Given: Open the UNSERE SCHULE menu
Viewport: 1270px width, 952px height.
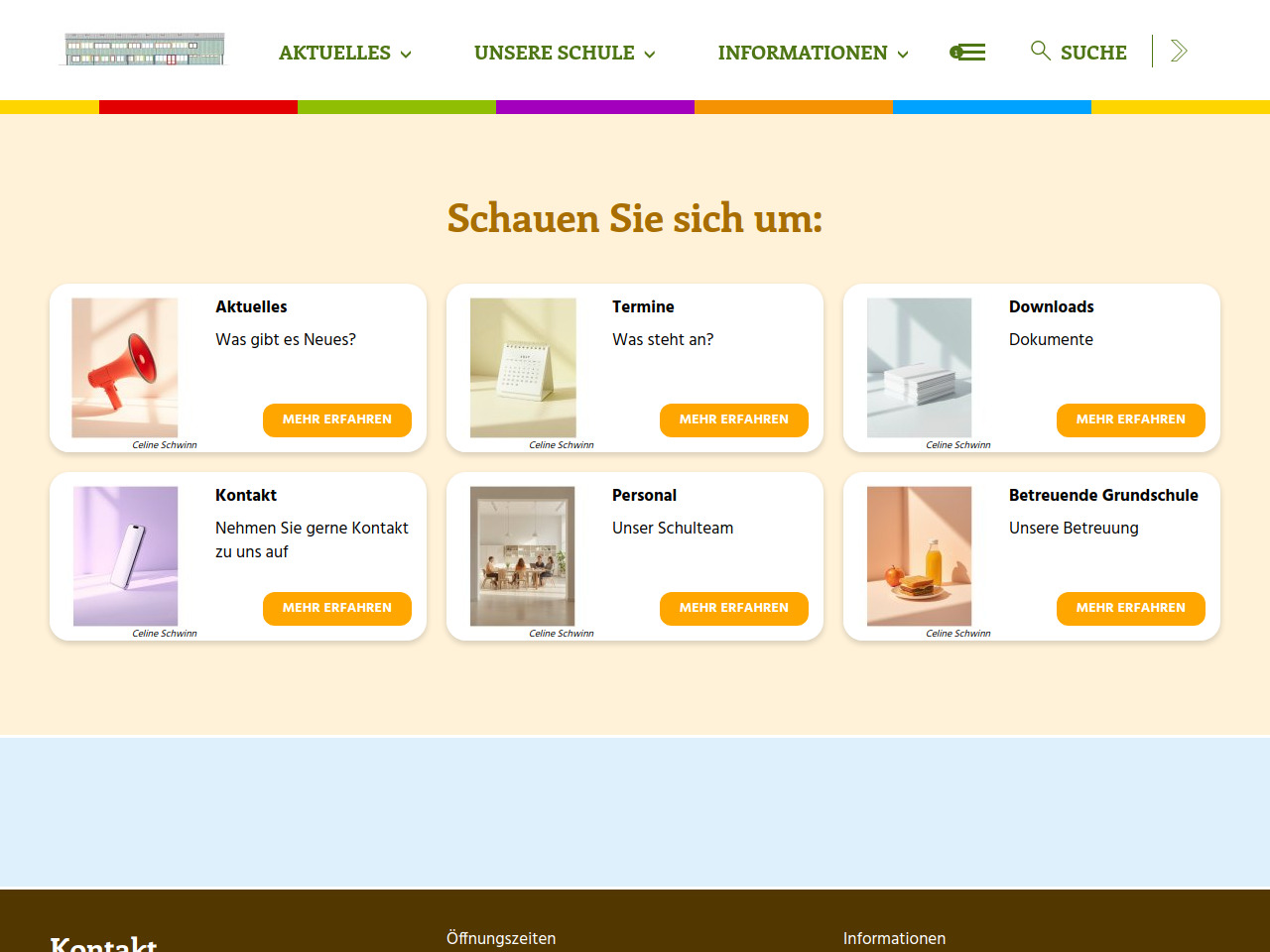Looking at the screenshot, I should click(x=554, y=53).
